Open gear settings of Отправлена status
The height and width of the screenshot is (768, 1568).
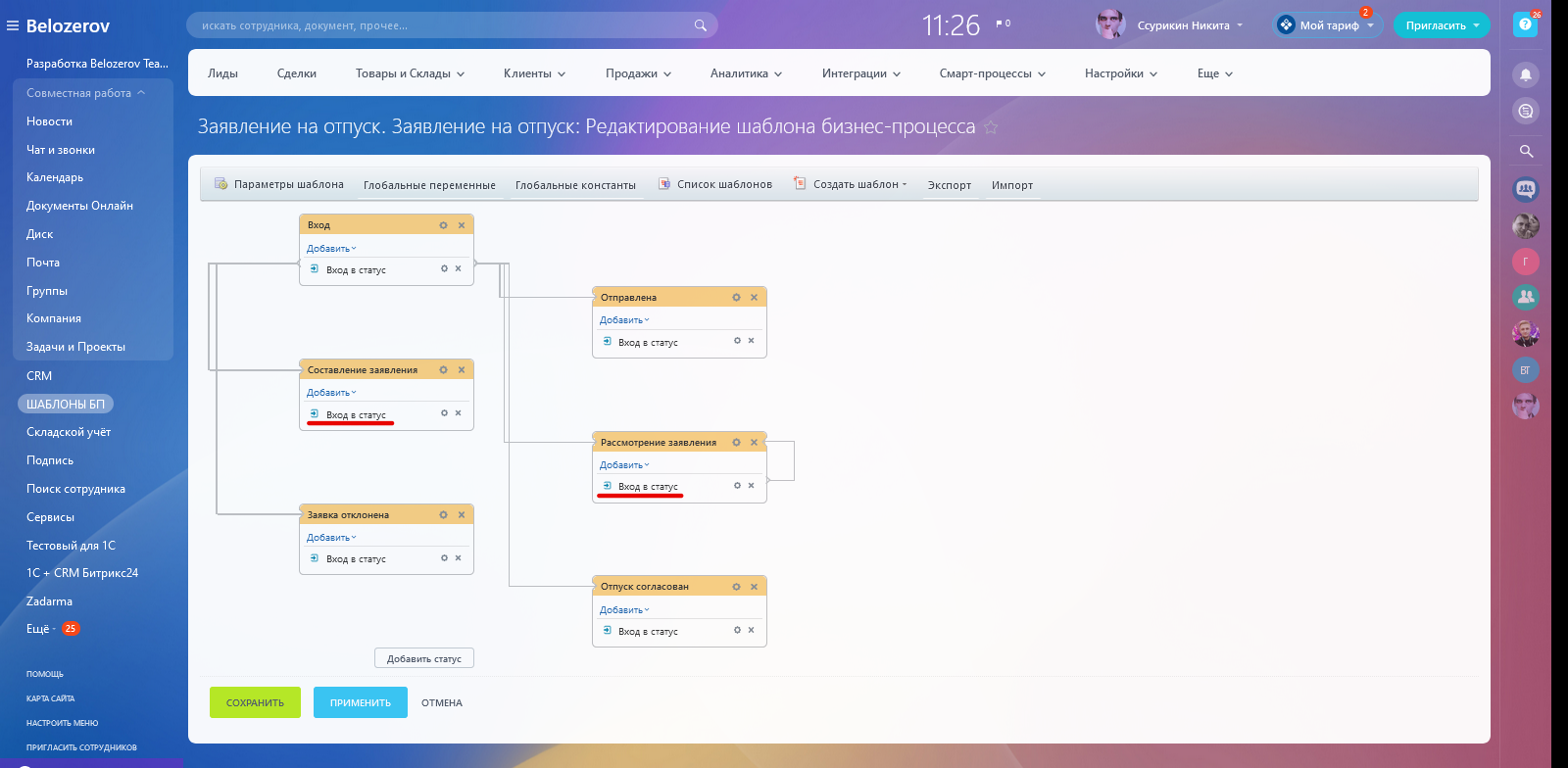[736, 298]
